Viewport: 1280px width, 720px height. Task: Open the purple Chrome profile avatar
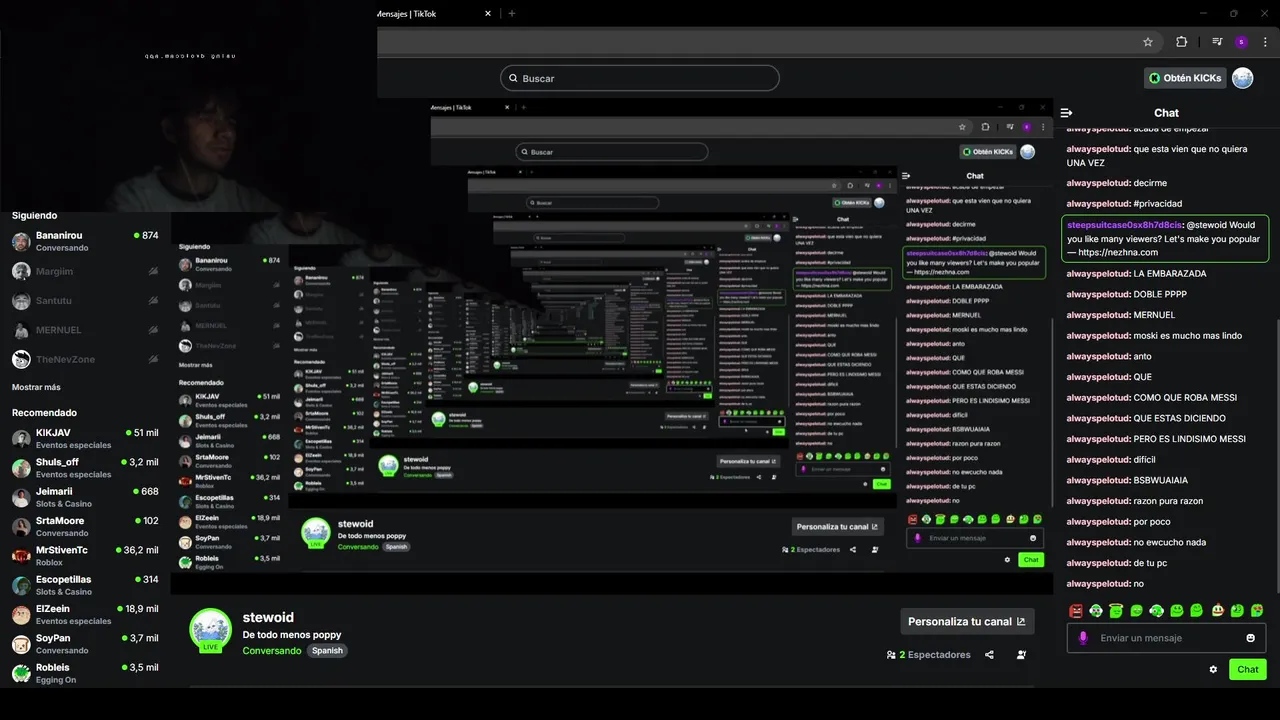tap(1241, 42)
